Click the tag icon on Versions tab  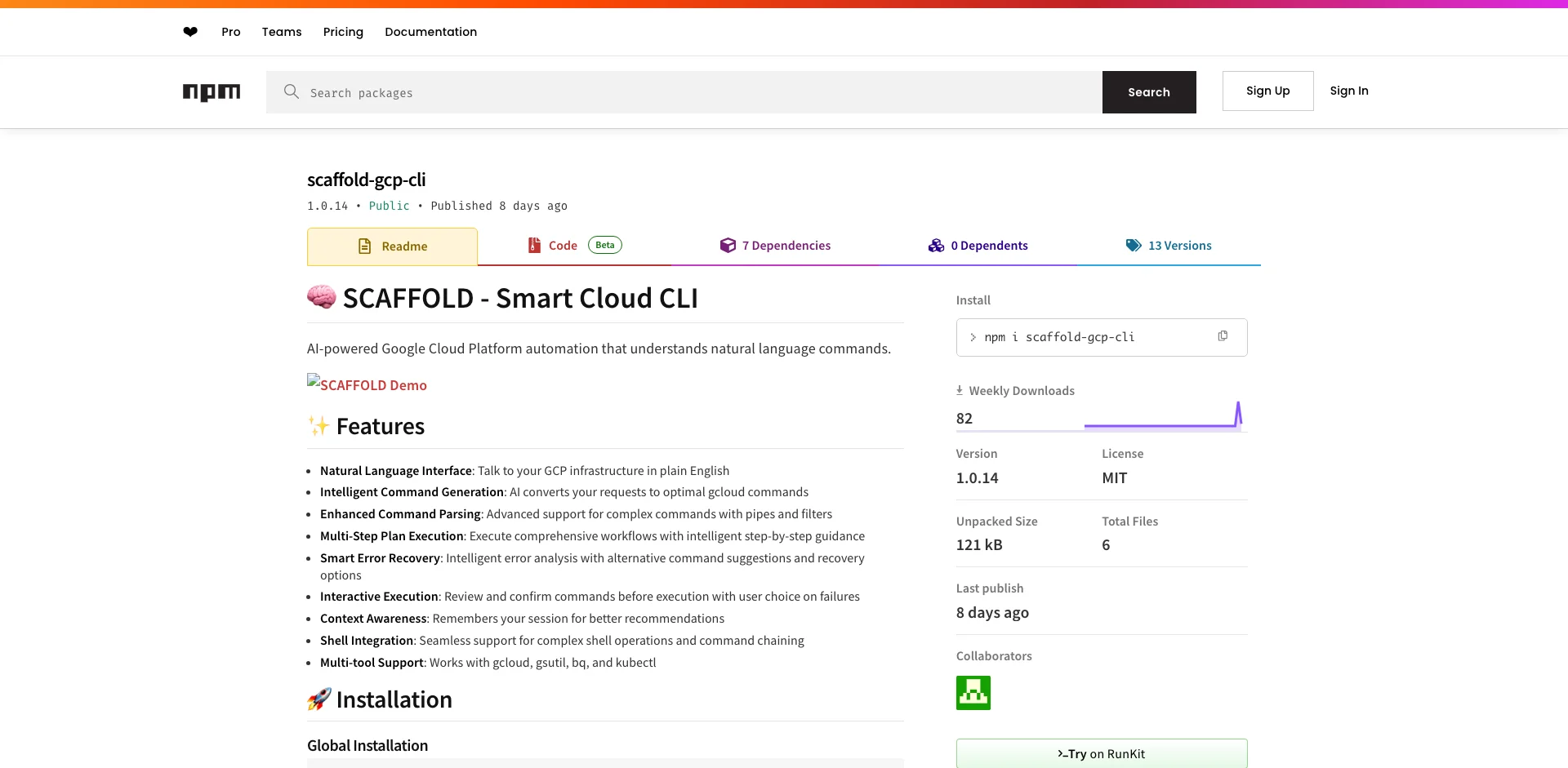(x=1134, y=245)
